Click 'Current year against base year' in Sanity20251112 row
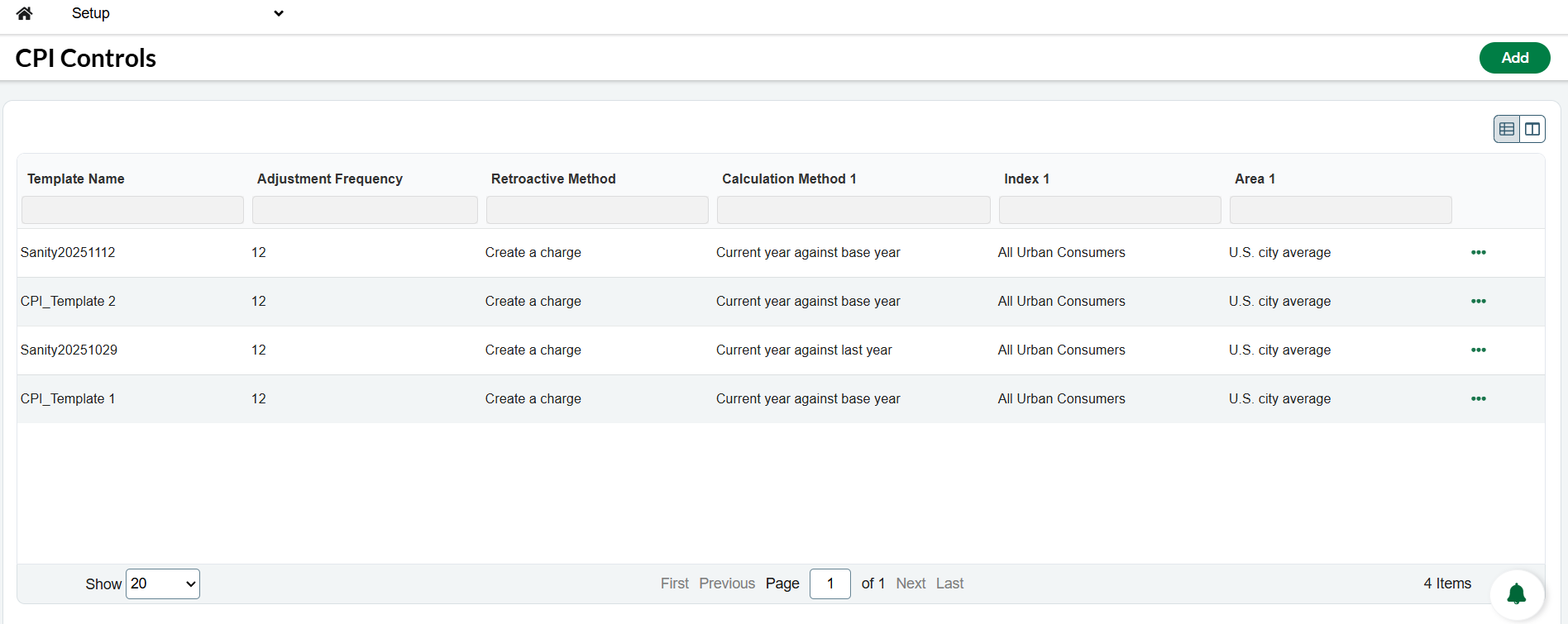The height and width of the screenshot is (624, 1568). 808,252
